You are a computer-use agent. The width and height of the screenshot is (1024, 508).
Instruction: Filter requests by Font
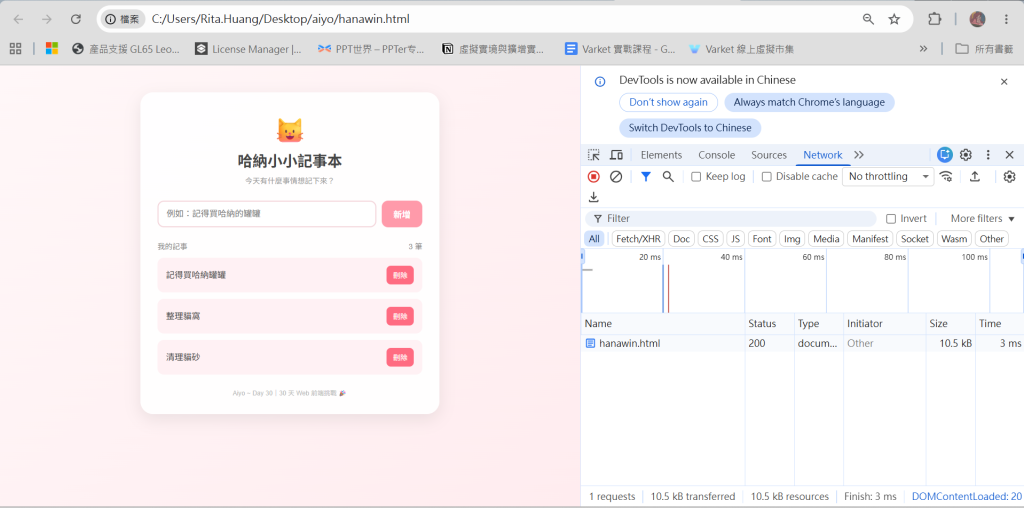(761, 239)
